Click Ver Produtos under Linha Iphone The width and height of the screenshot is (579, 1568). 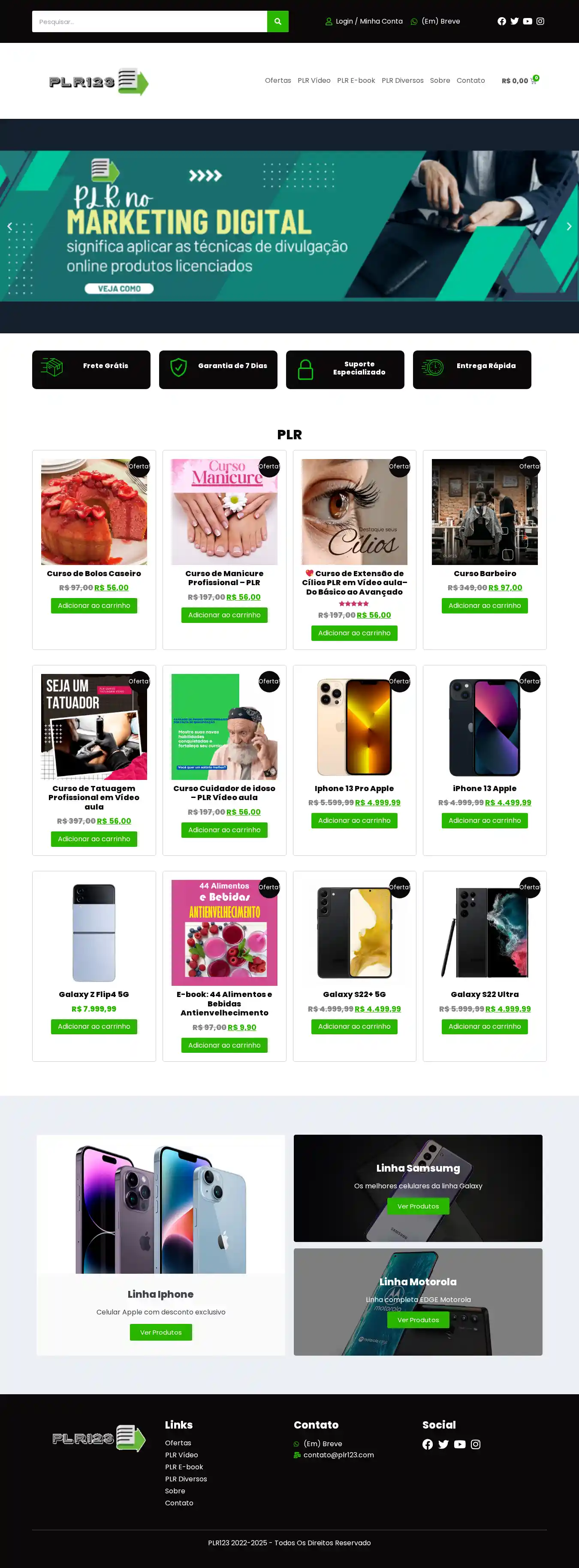pos(161,1332)
